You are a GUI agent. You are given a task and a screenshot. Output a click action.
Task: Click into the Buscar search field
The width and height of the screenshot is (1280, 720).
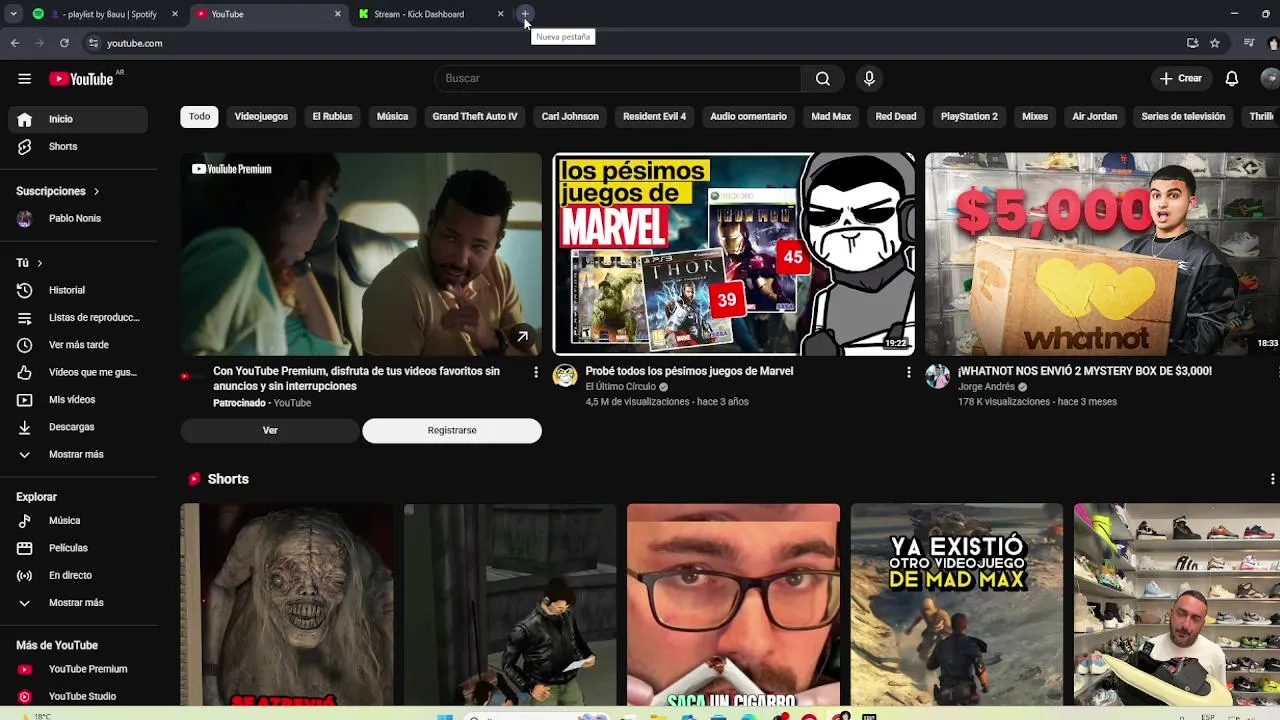pyautogui.click(x=617, y=78)
